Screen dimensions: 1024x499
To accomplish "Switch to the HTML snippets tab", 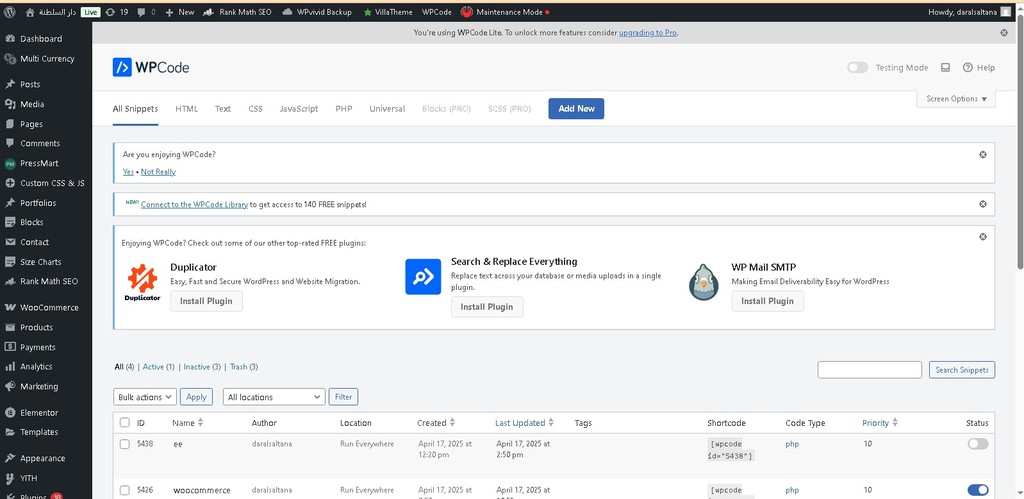I will [x=187, y=109].
